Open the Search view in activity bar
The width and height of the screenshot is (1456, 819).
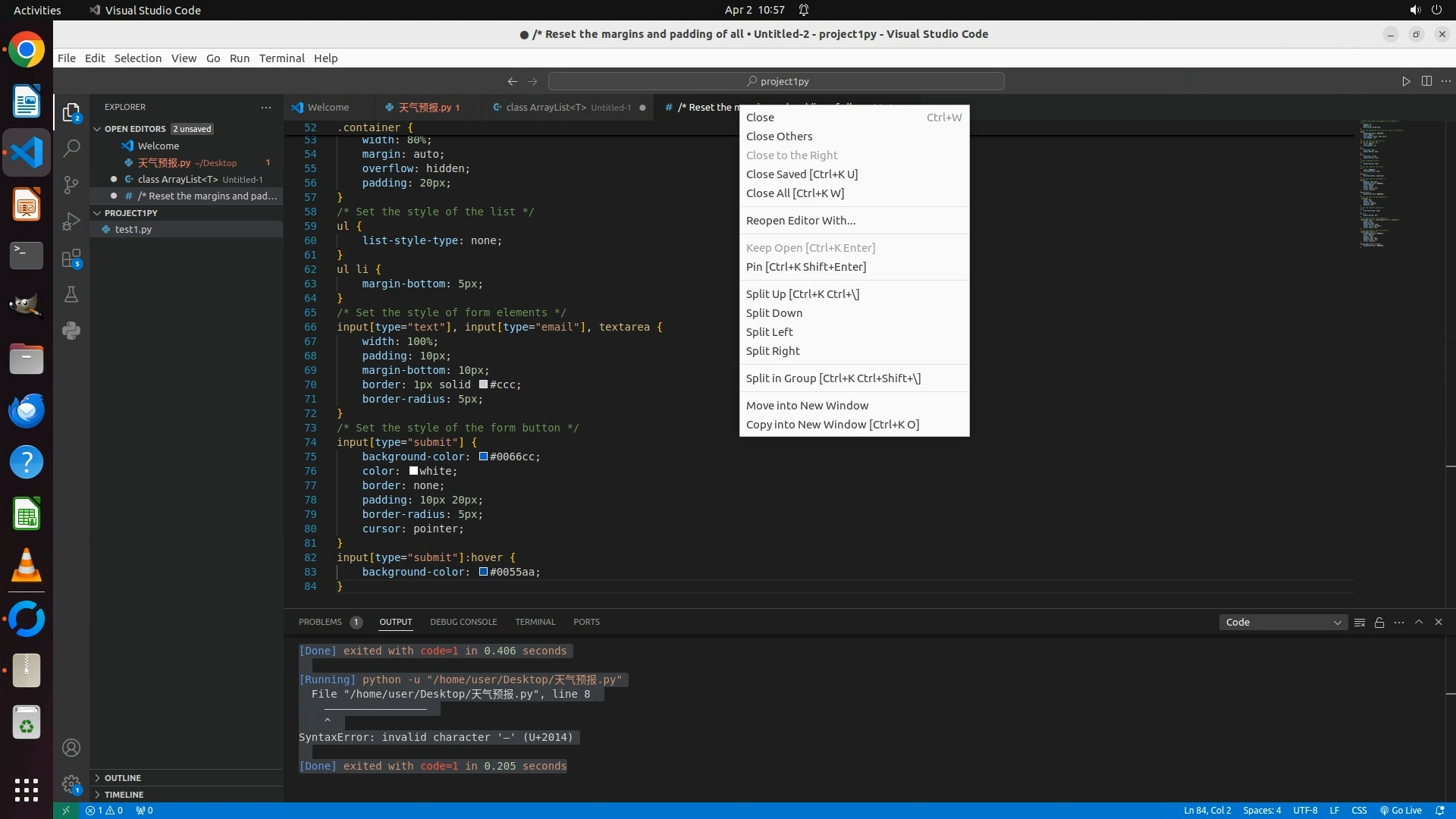[x=71, y=149]
